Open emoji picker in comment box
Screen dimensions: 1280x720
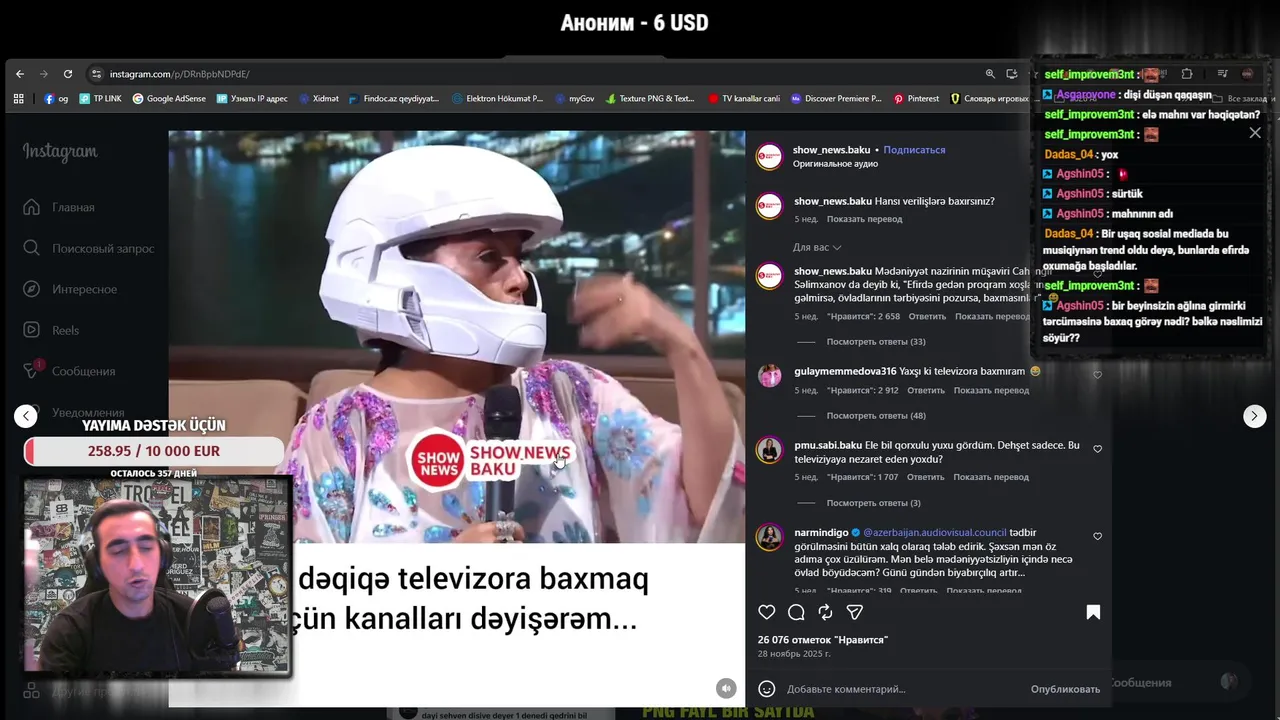(x=767, y=689)
